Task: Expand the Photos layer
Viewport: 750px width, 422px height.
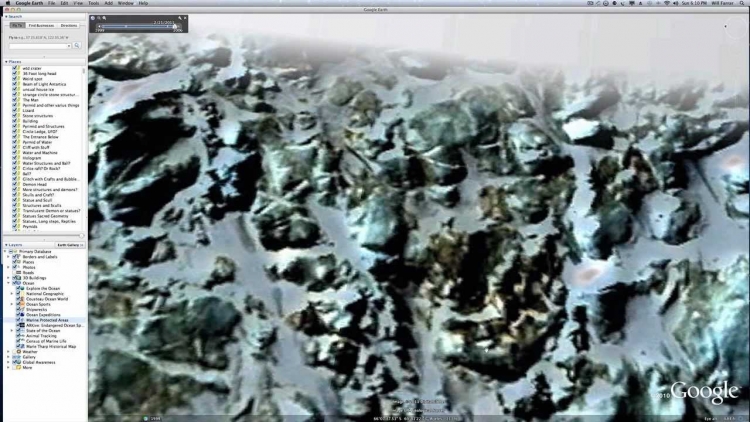Action: click(x=8, y=267)
